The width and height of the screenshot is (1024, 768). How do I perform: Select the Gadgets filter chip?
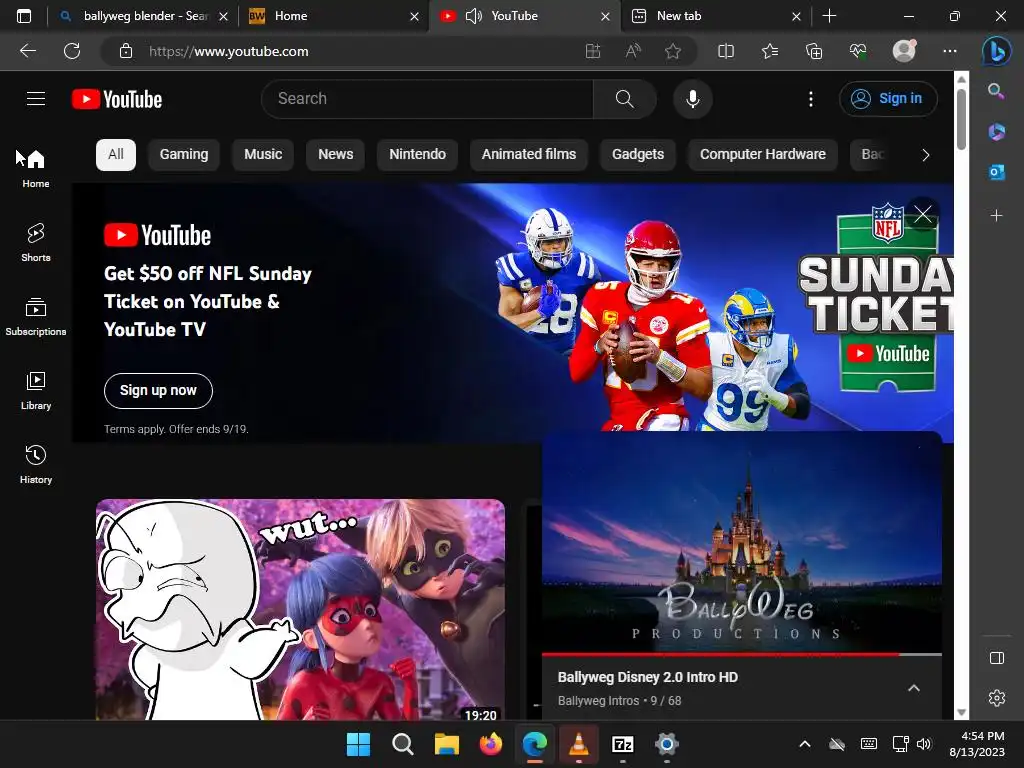coord(637,155)
